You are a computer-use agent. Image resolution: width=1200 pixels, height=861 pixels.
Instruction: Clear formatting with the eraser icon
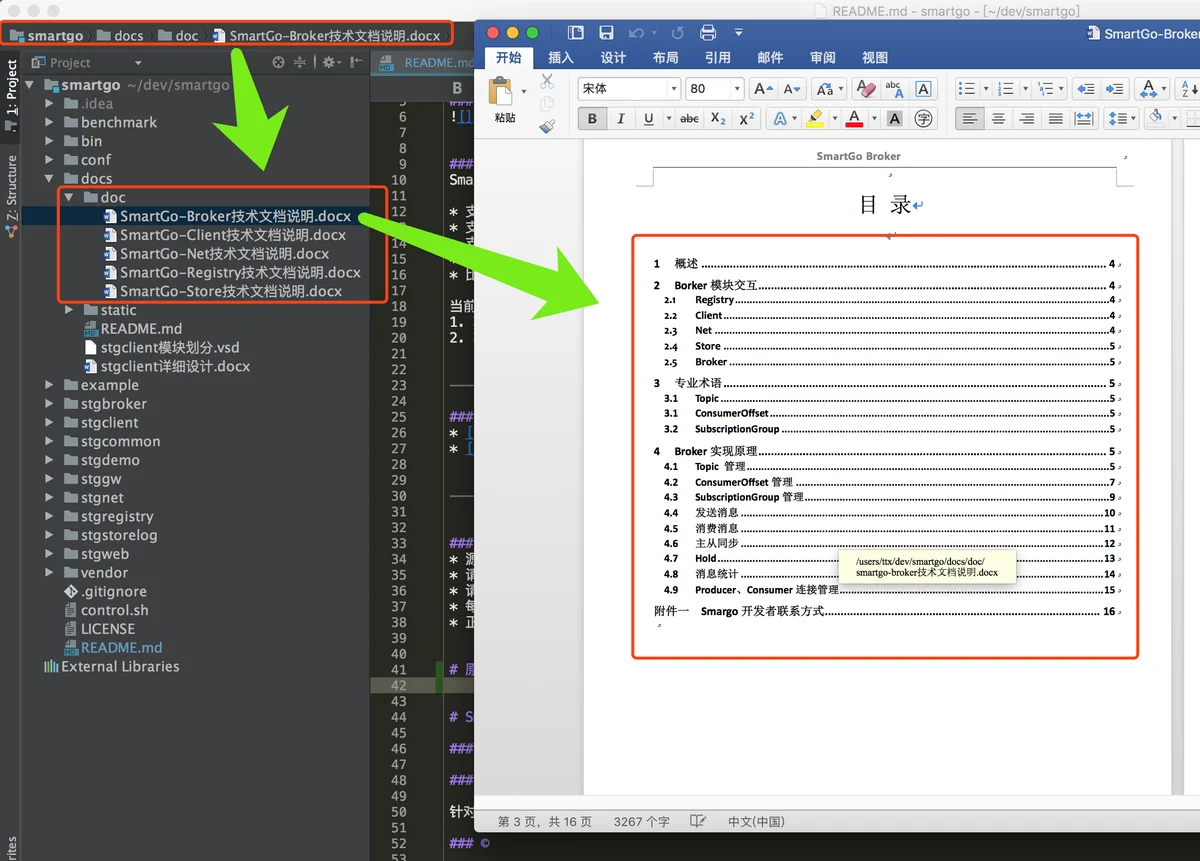866,89
